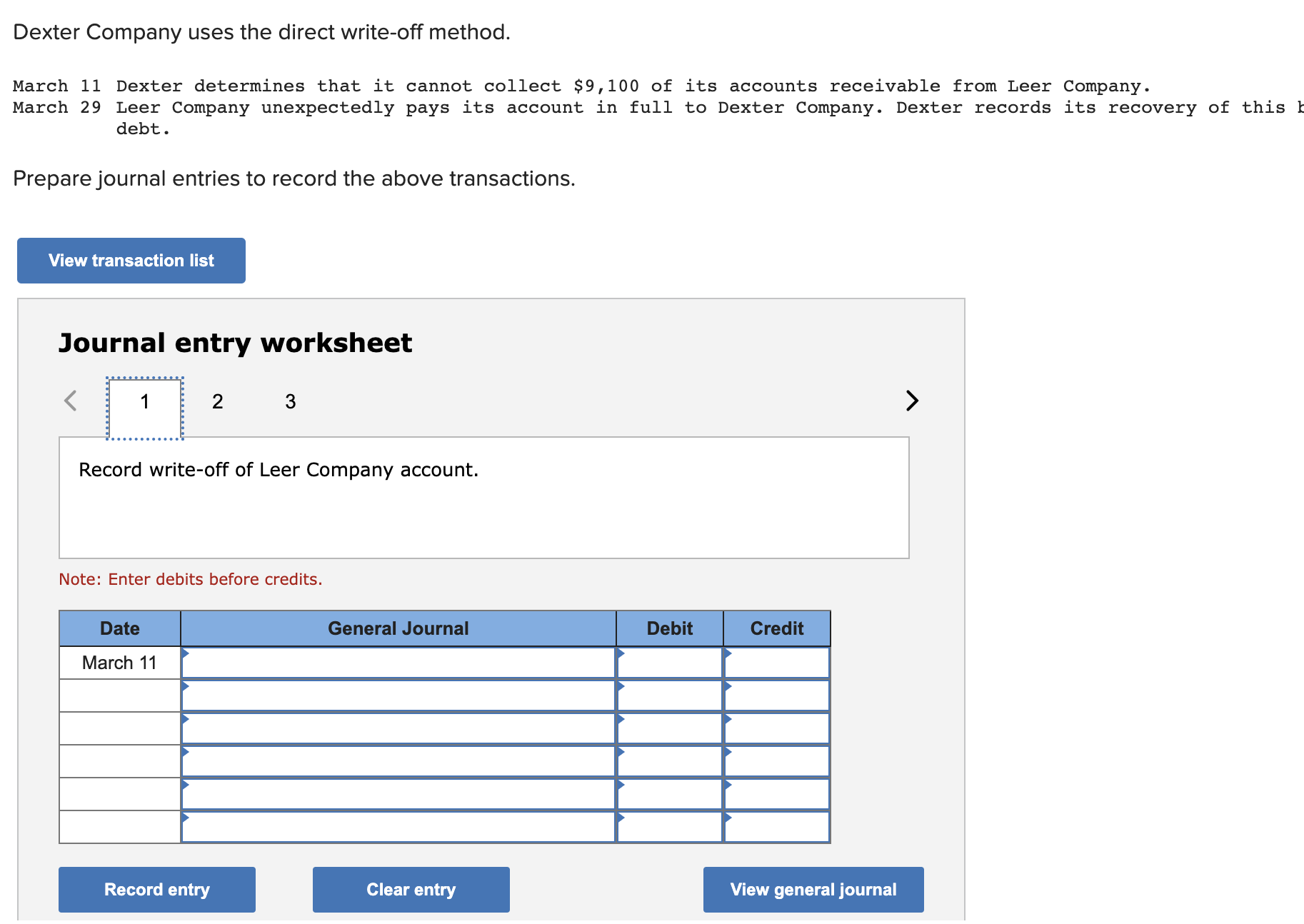1304x924 pixels.
Task: Click the debit field on March 11 row
Action: click(x=670, y=663)
